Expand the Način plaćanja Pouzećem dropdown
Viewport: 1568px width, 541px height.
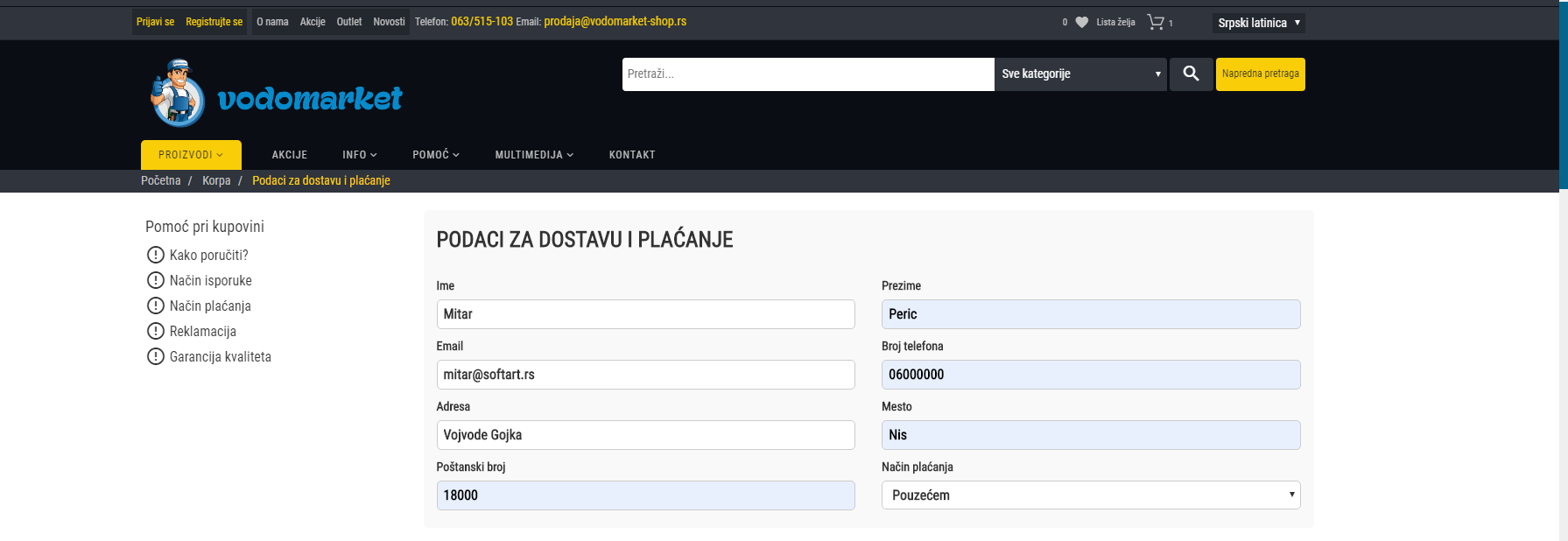click(1090, 495)
